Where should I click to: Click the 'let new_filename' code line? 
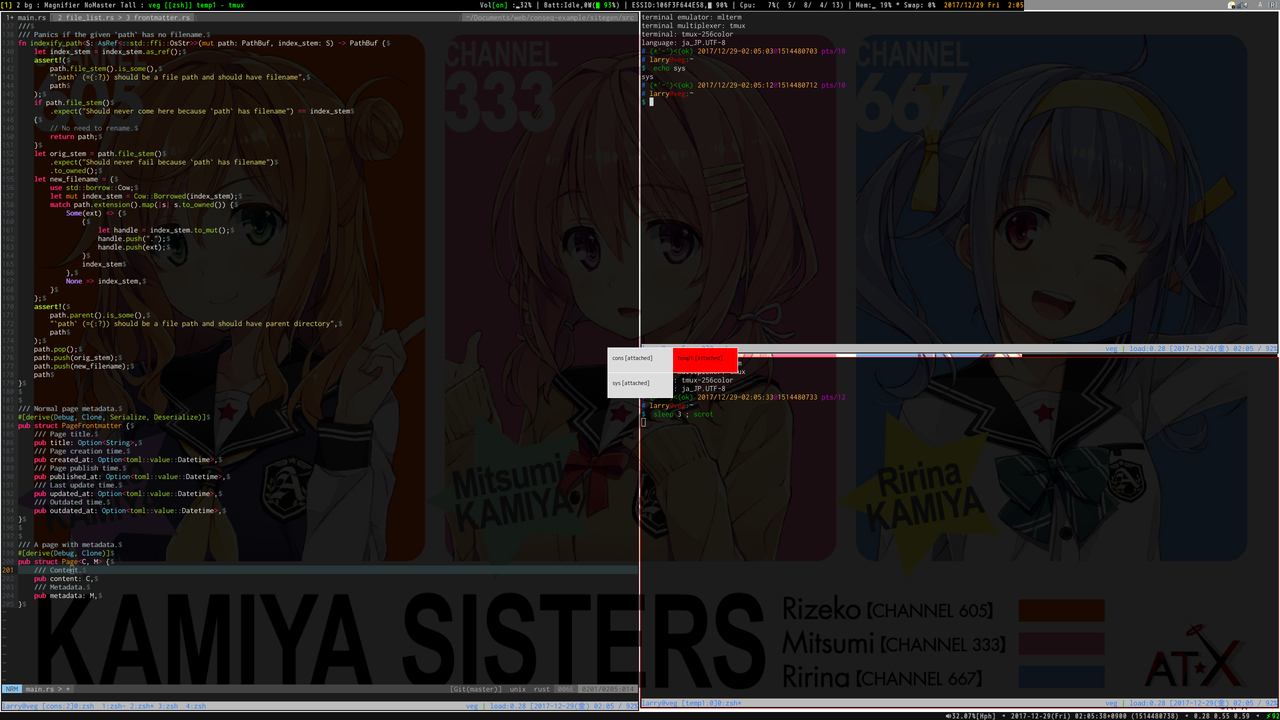pos(76,179)
